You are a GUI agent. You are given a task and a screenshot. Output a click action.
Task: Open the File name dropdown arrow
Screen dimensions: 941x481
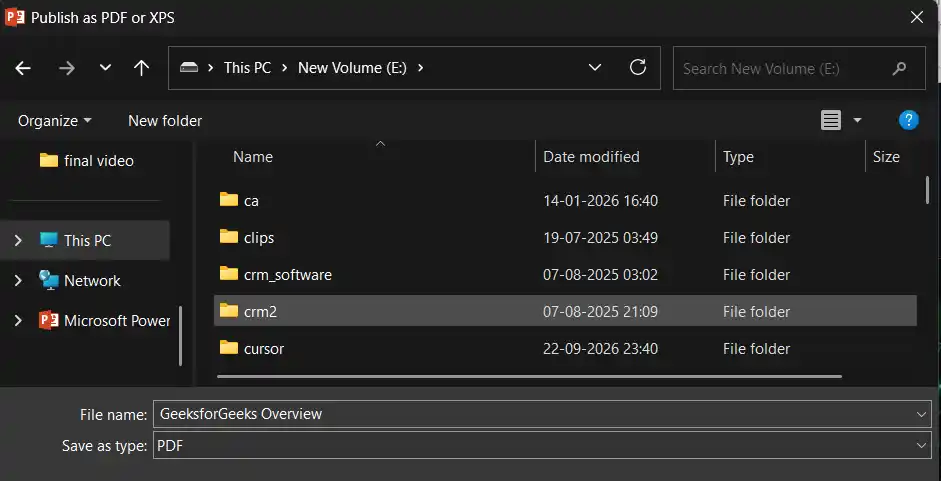(x=922, y=414)
